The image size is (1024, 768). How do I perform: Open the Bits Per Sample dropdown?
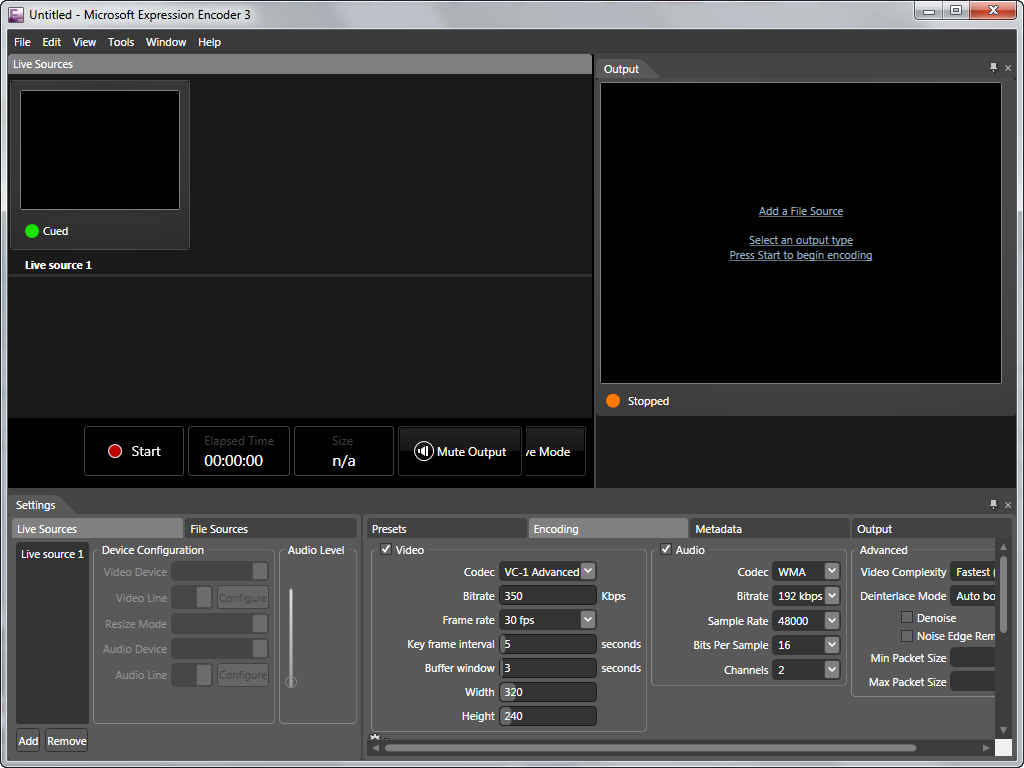[806, 645]
